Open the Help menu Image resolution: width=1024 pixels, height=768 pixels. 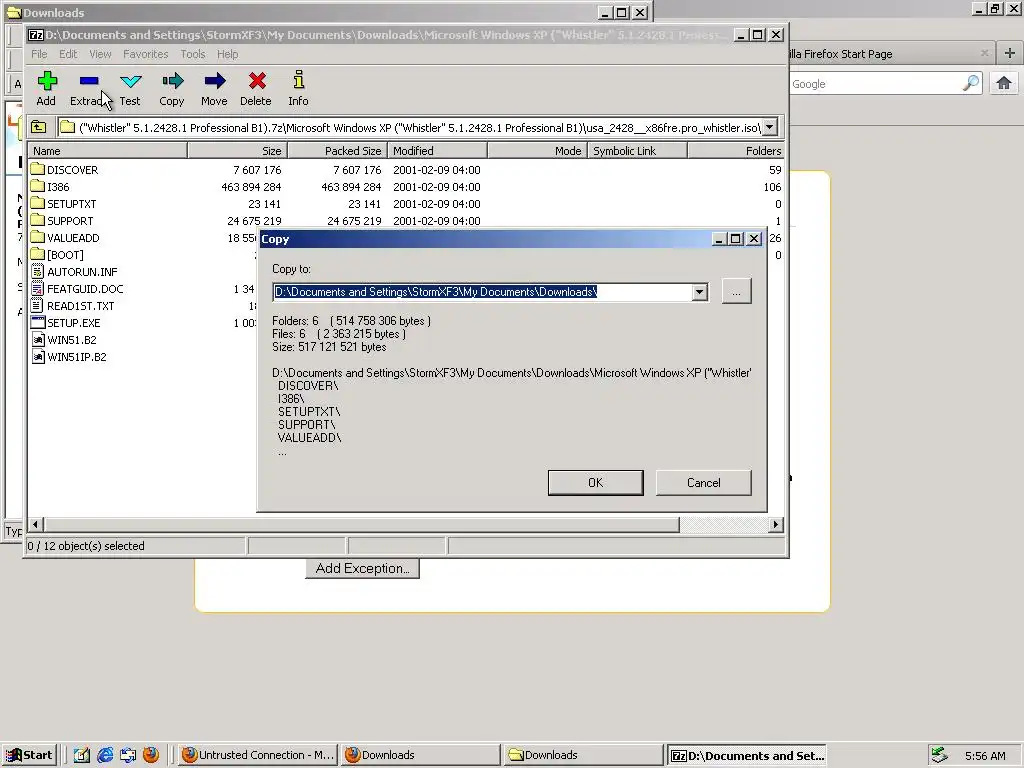coord(227,54)
